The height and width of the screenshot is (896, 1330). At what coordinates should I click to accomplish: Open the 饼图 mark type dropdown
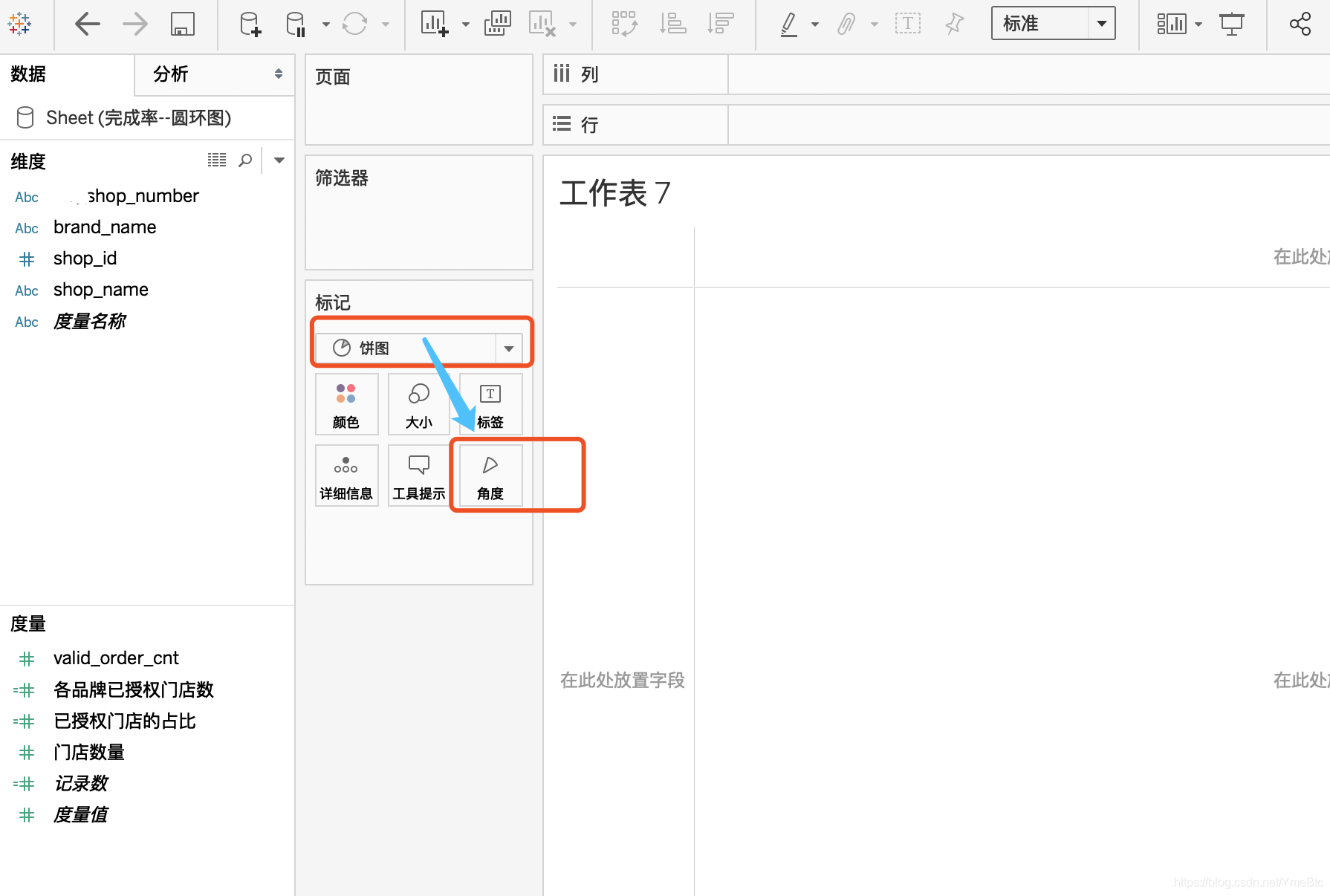419,348
